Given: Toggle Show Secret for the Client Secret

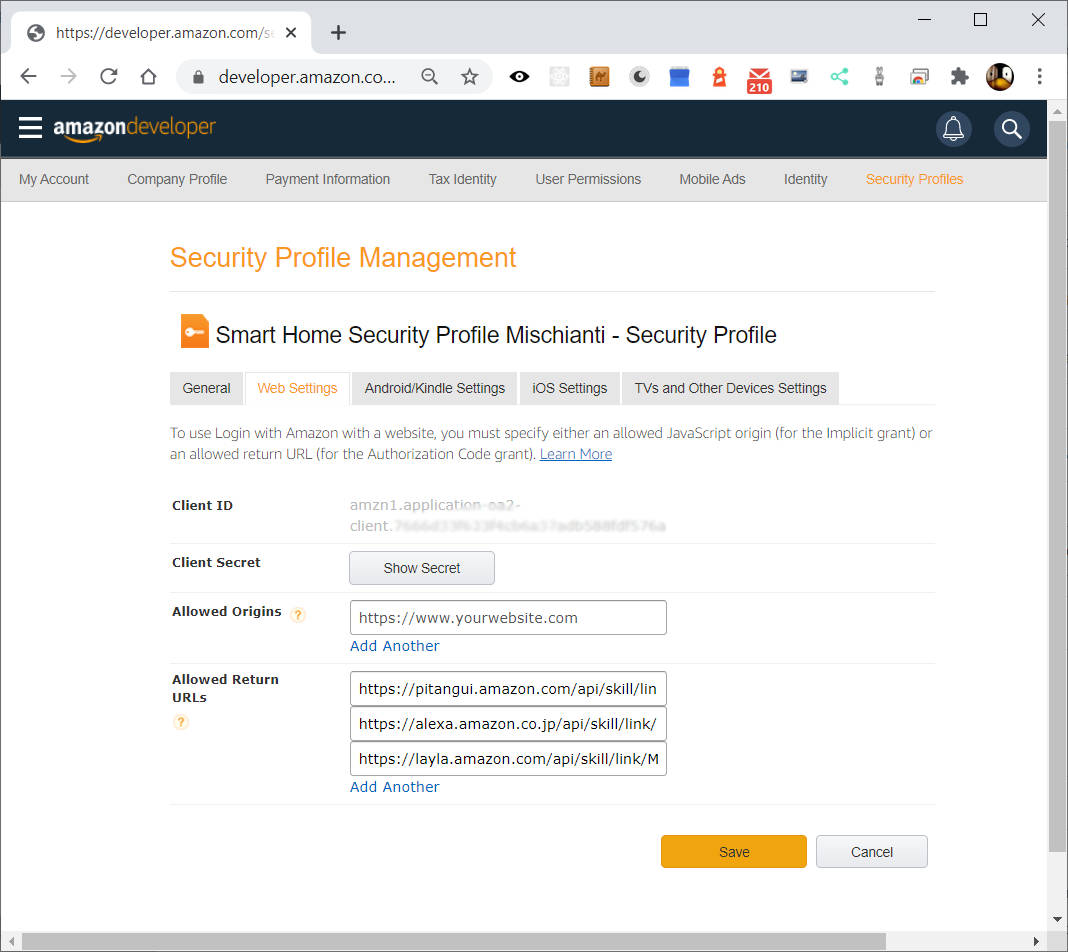Looking at the screenshot, I should 421,567.
